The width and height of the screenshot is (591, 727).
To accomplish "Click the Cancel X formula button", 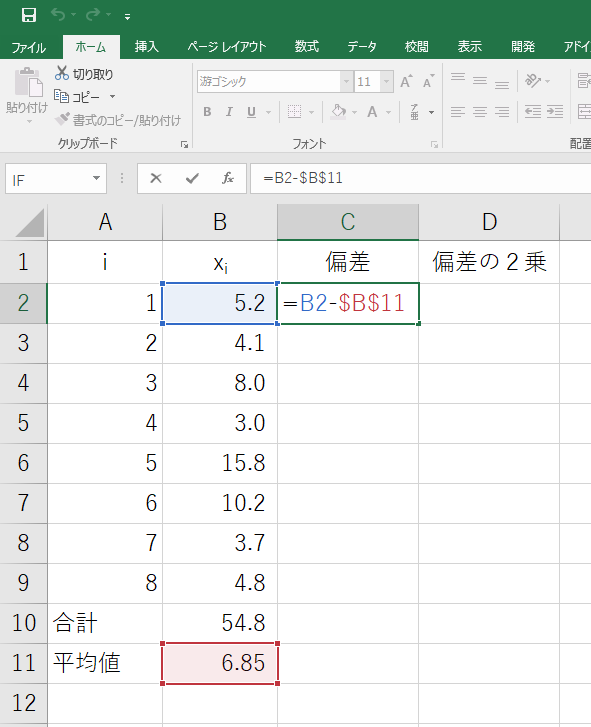I will point(156,178).
